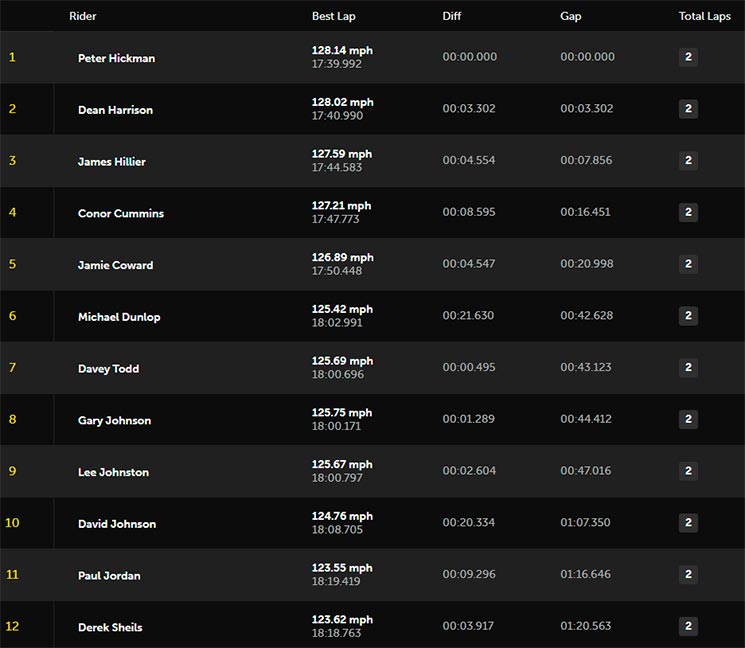Sort by the Best Lap column header
The height and width of the screenshot is (648, 745).
tap(334, 16)
